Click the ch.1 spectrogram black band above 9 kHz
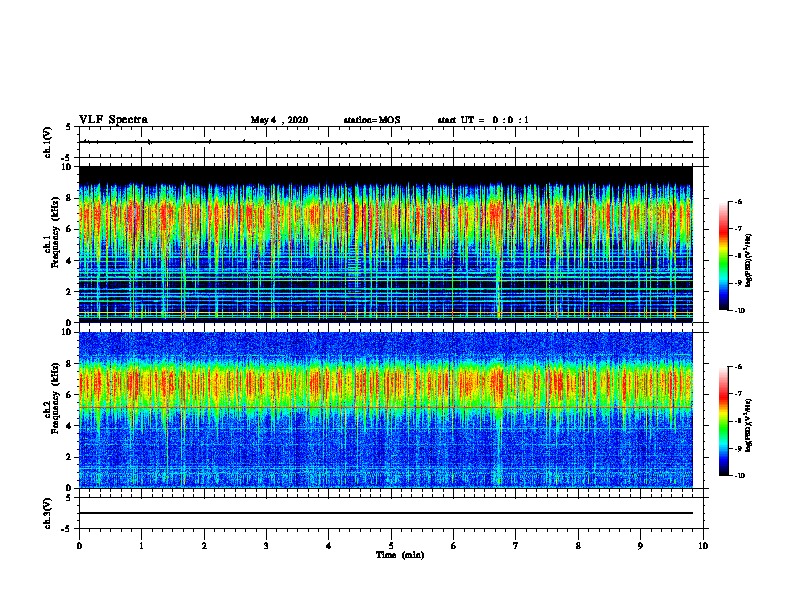The height and width of the screenshot is (612, 792). pyautogui.click(x=386, y=174)
